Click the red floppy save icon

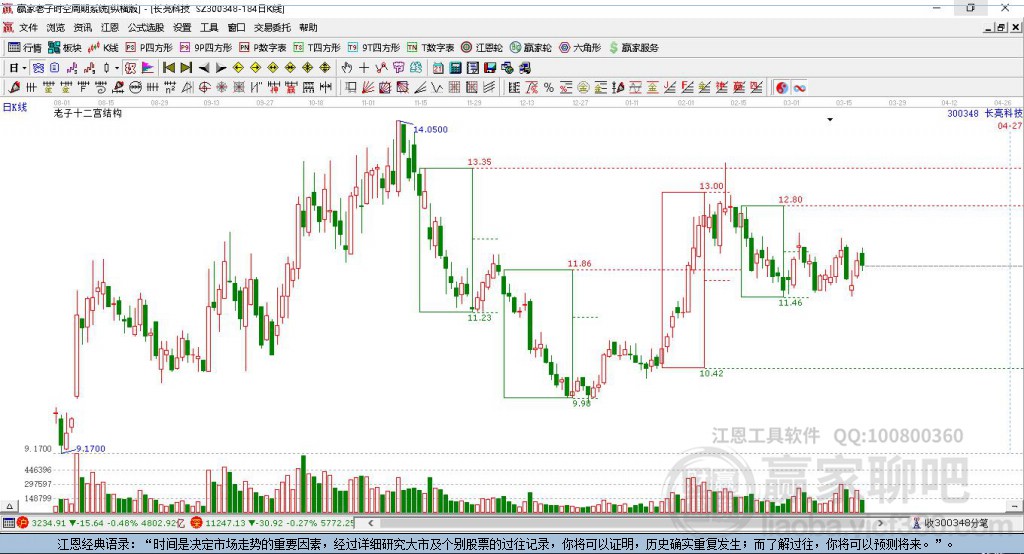click(490, 68)
